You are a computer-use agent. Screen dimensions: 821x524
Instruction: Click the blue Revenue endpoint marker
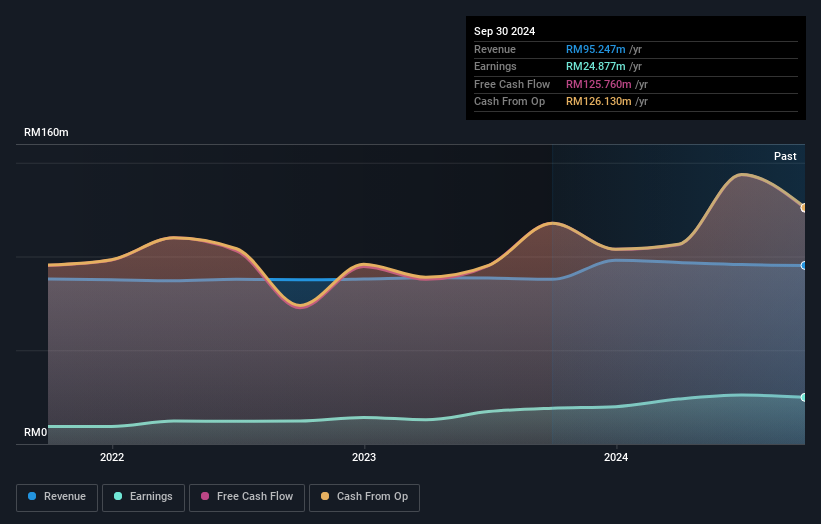coord(804,265)
